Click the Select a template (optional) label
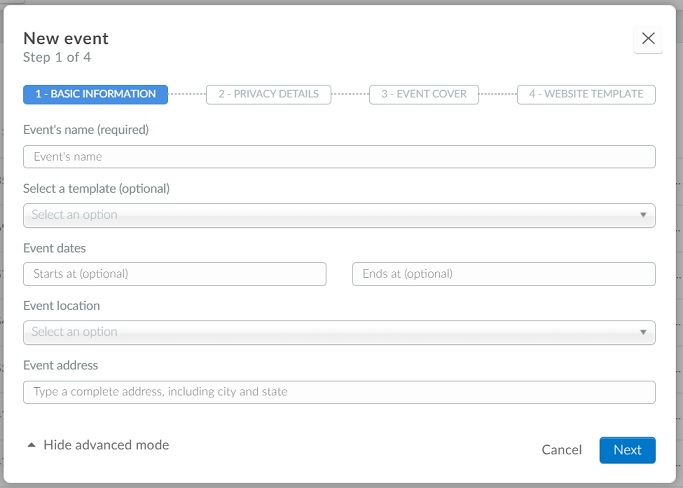The image size is (683, 488). pyautogui.click(x=96, y=189)
